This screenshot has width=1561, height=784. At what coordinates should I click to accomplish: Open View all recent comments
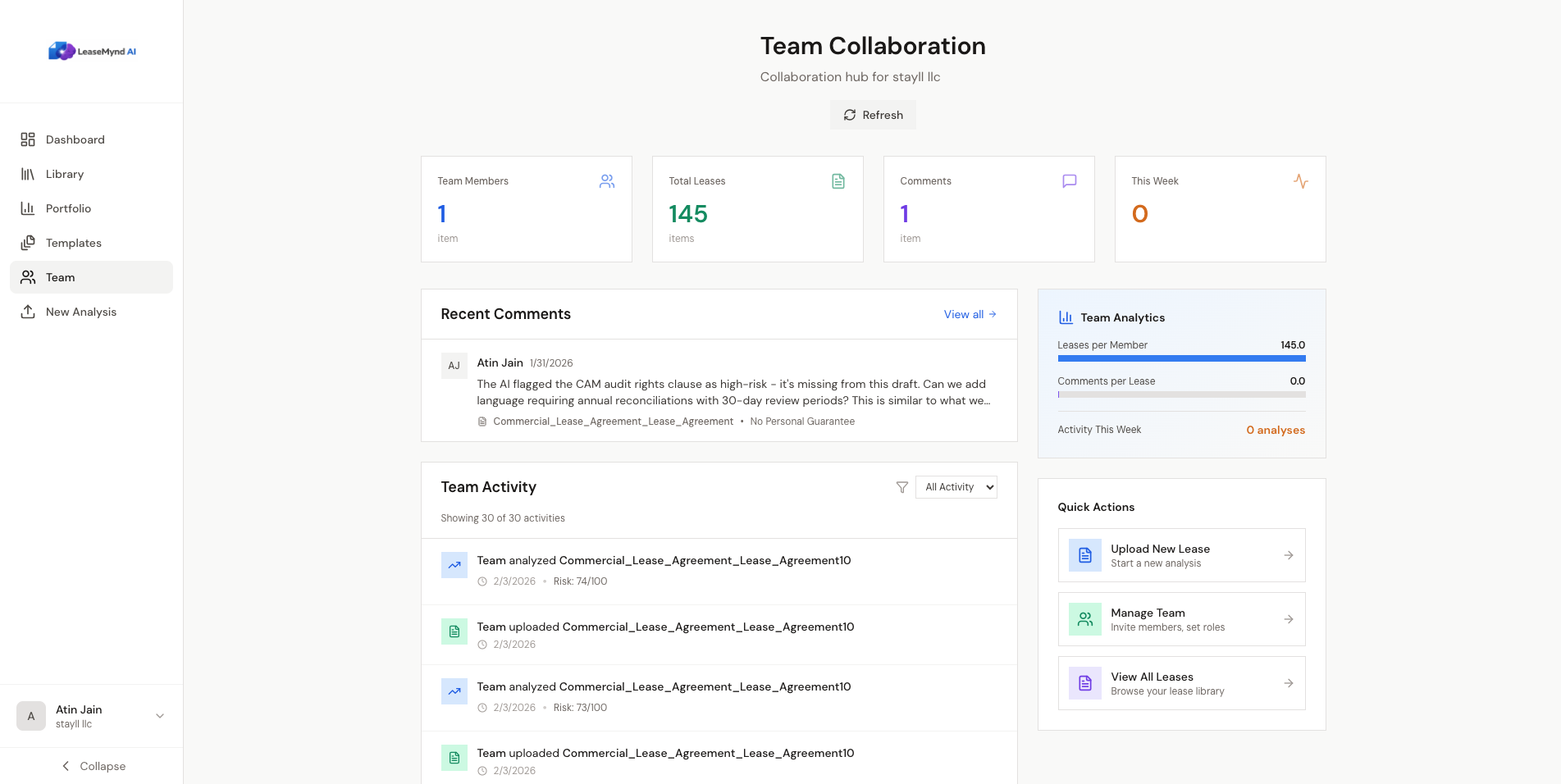pos(969,314)
